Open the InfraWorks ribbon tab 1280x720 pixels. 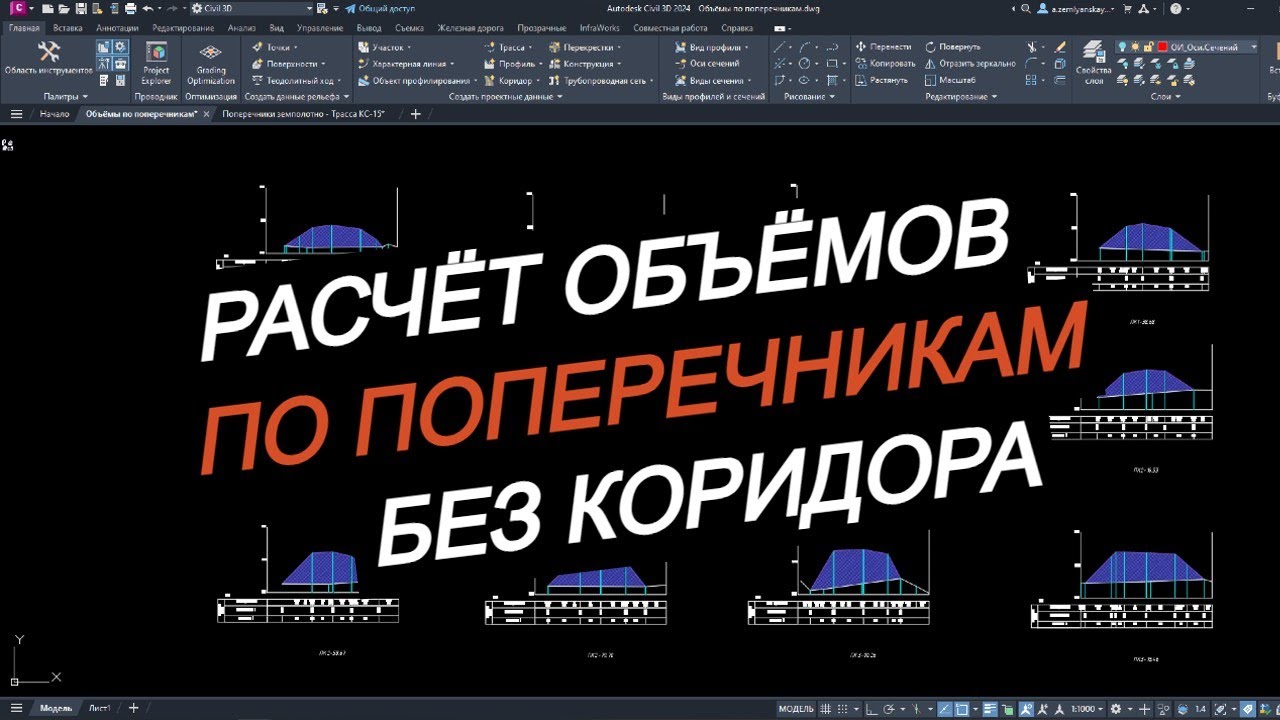click(x=600, y=28)
